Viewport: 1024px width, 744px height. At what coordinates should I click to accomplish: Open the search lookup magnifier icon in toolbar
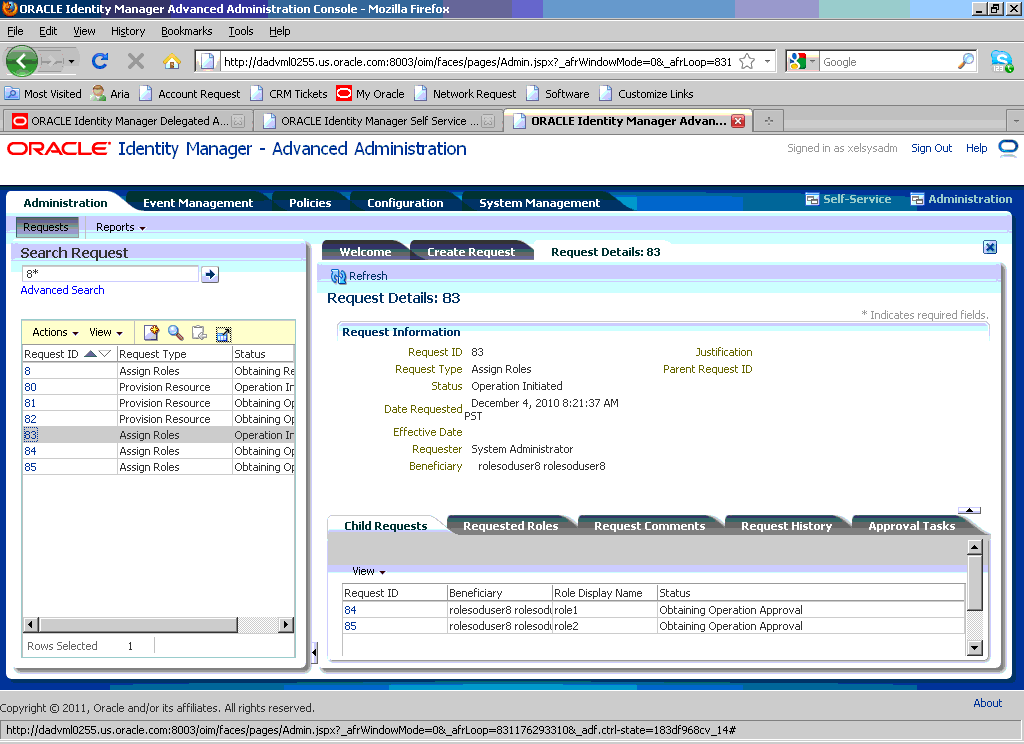174,333
